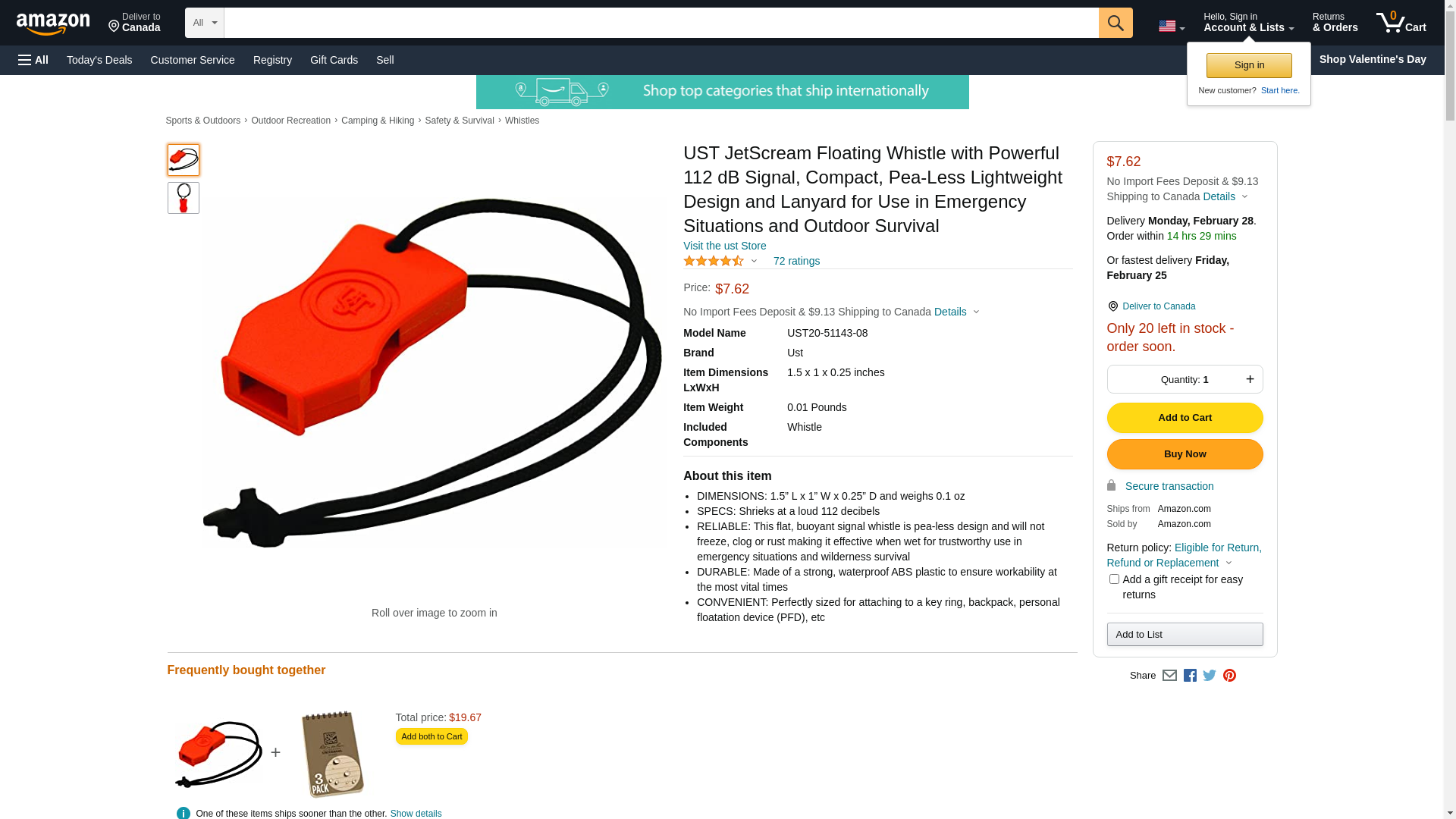1456x819 pixels.
Task: Open Today's Deals navigation item
Action: pyautogui.click(x=99, y=60)
